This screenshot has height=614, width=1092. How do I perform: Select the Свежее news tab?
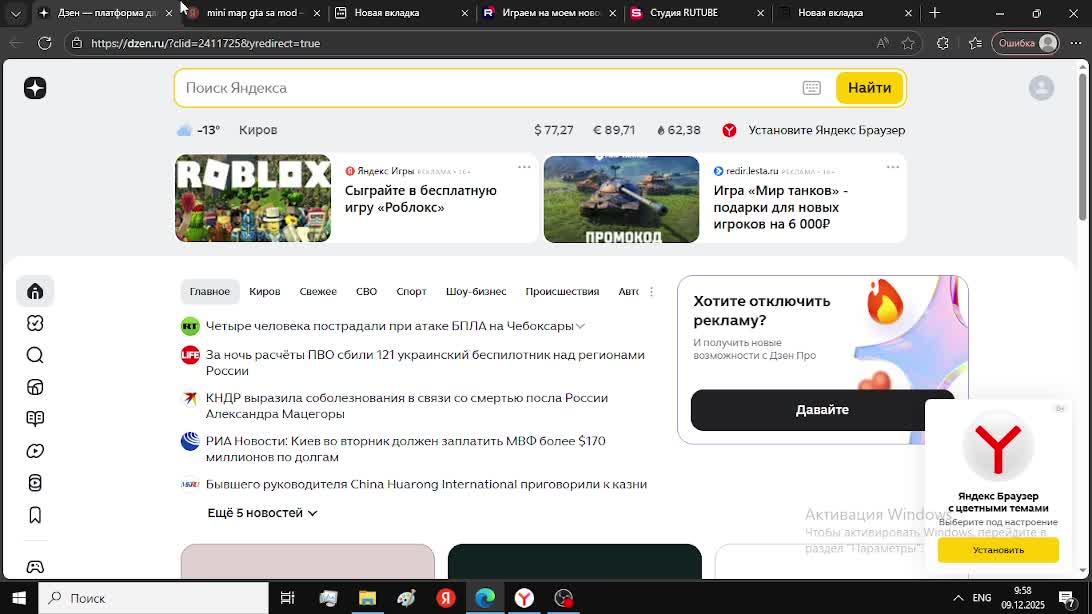318,292
